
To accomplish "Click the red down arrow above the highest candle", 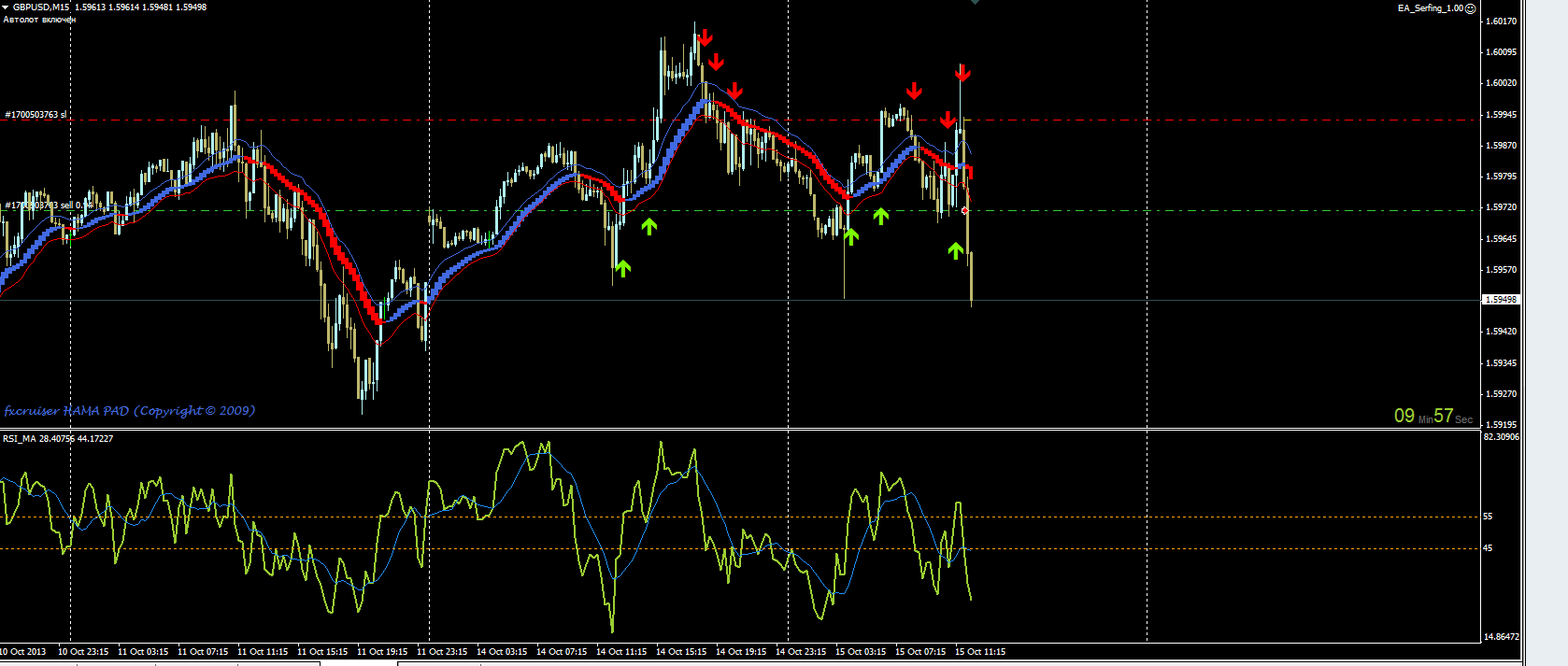I will click(x=706, y=37).
